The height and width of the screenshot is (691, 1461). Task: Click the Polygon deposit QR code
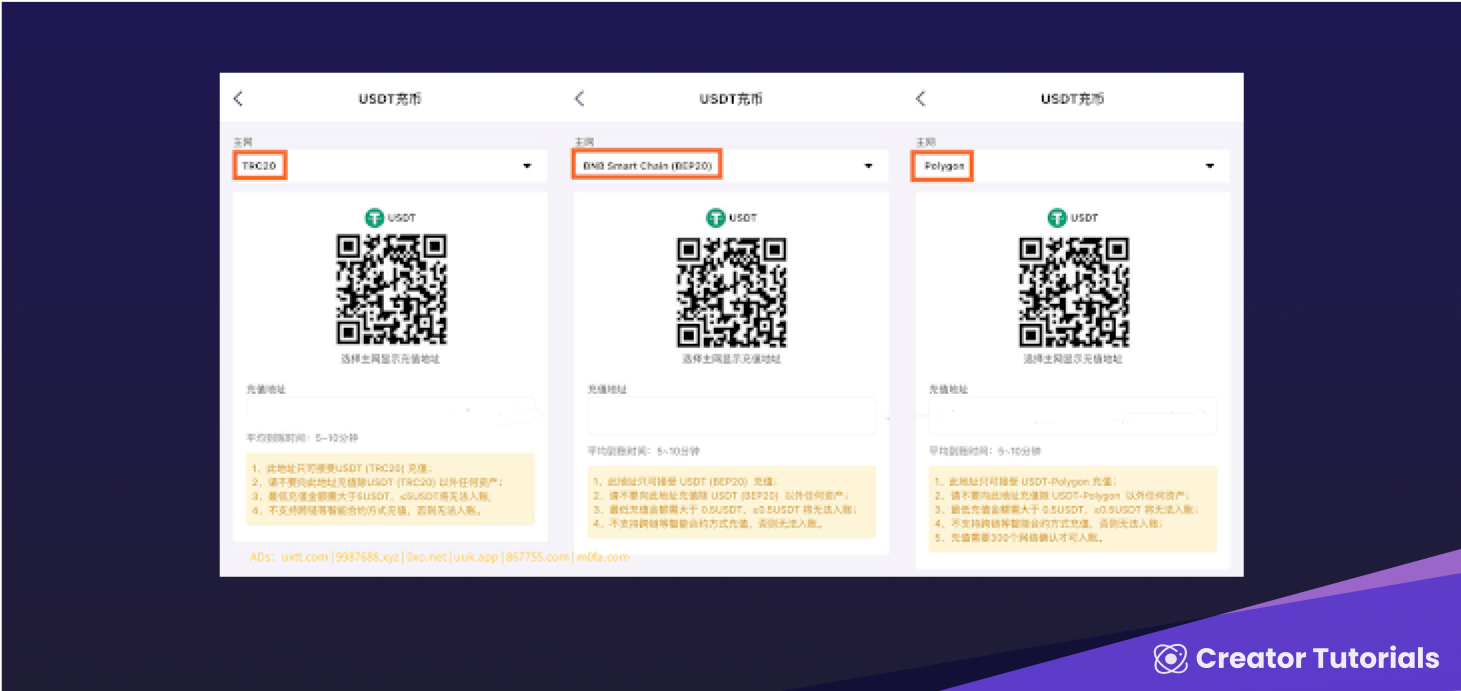pyautogui.click(x=1074, y=290)
